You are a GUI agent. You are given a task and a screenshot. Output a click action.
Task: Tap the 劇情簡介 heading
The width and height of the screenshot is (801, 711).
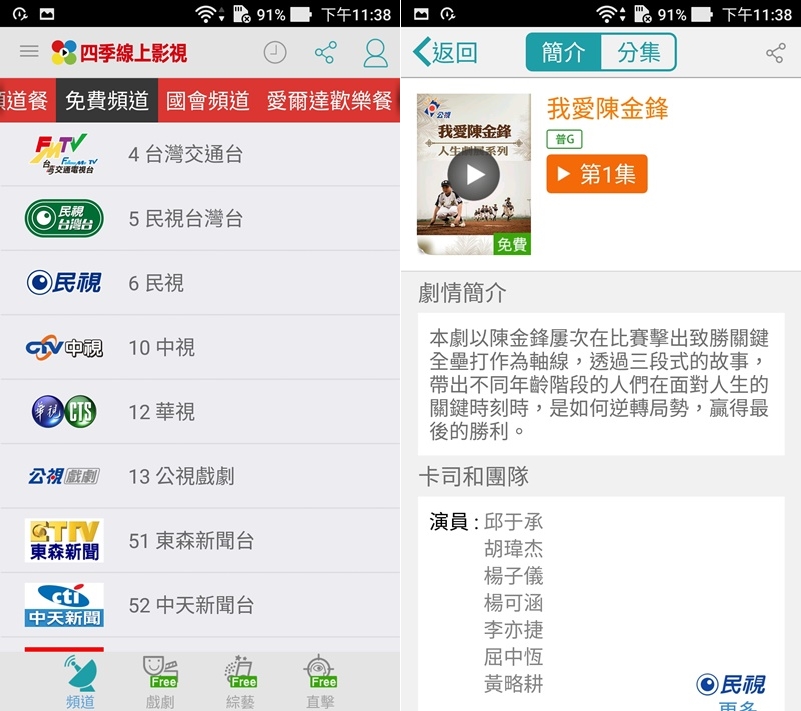[462, 293]
